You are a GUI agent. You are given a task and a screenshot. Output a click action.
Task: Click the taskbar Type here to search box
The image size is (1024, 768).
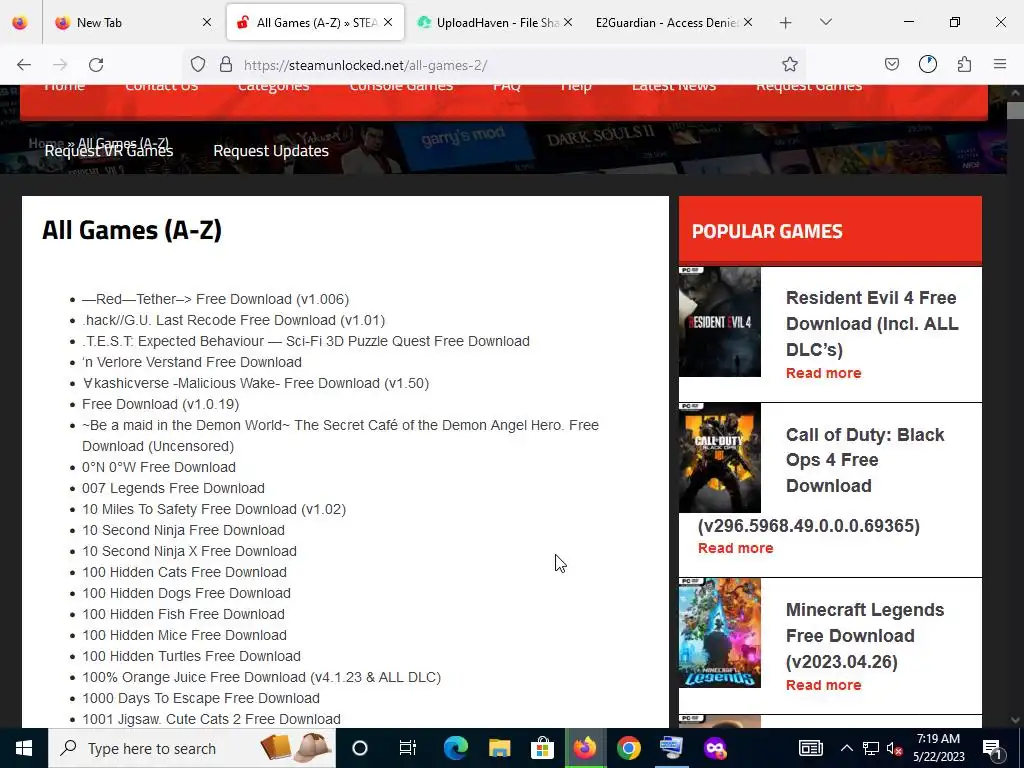pos(191,748)
